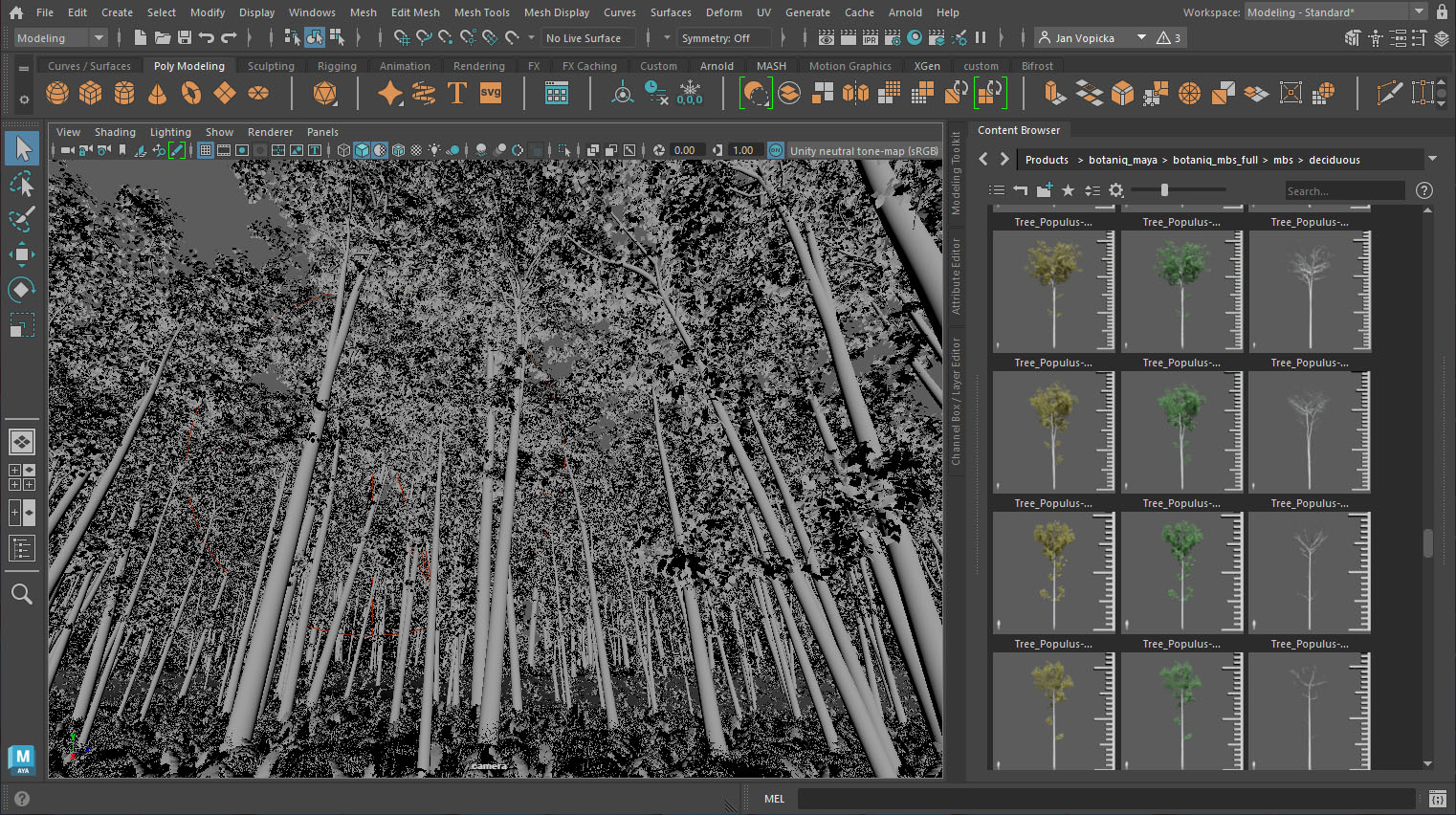The height and width of the screenshot is (815, 1456).
Task: Add a polygon torus from the shelf
Action: coord(191,94)
